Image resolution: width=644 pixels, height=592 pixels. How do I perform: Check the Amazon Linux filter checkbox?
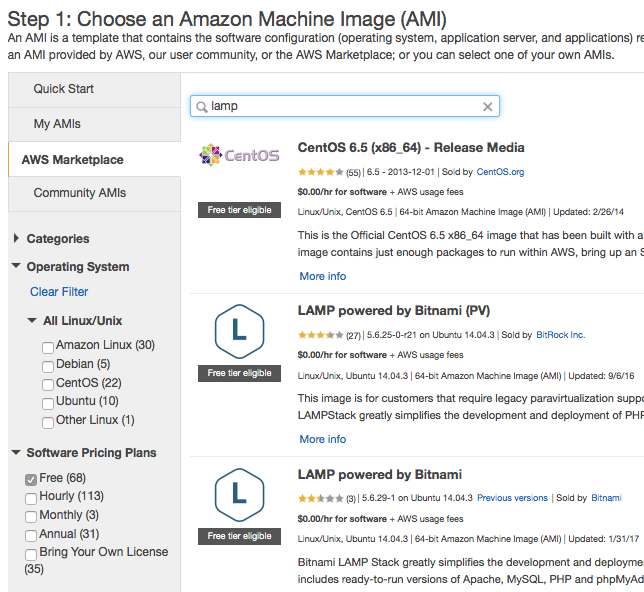48,346
